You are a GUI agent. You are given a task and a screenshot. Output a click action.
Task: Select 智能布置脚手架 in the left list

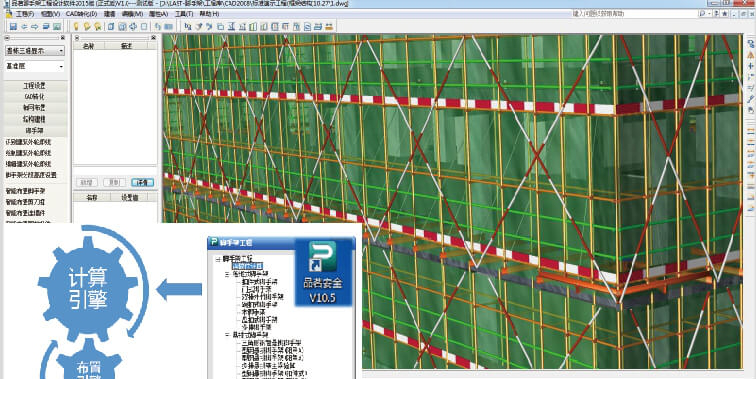click(26, 191)
